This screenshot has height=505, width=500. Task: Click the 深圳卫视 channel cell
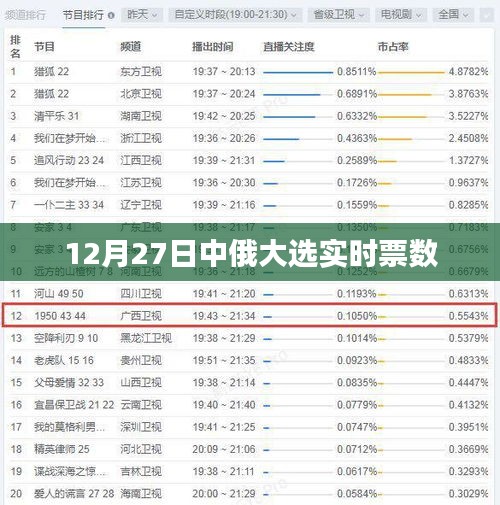(x=141, y=427)
